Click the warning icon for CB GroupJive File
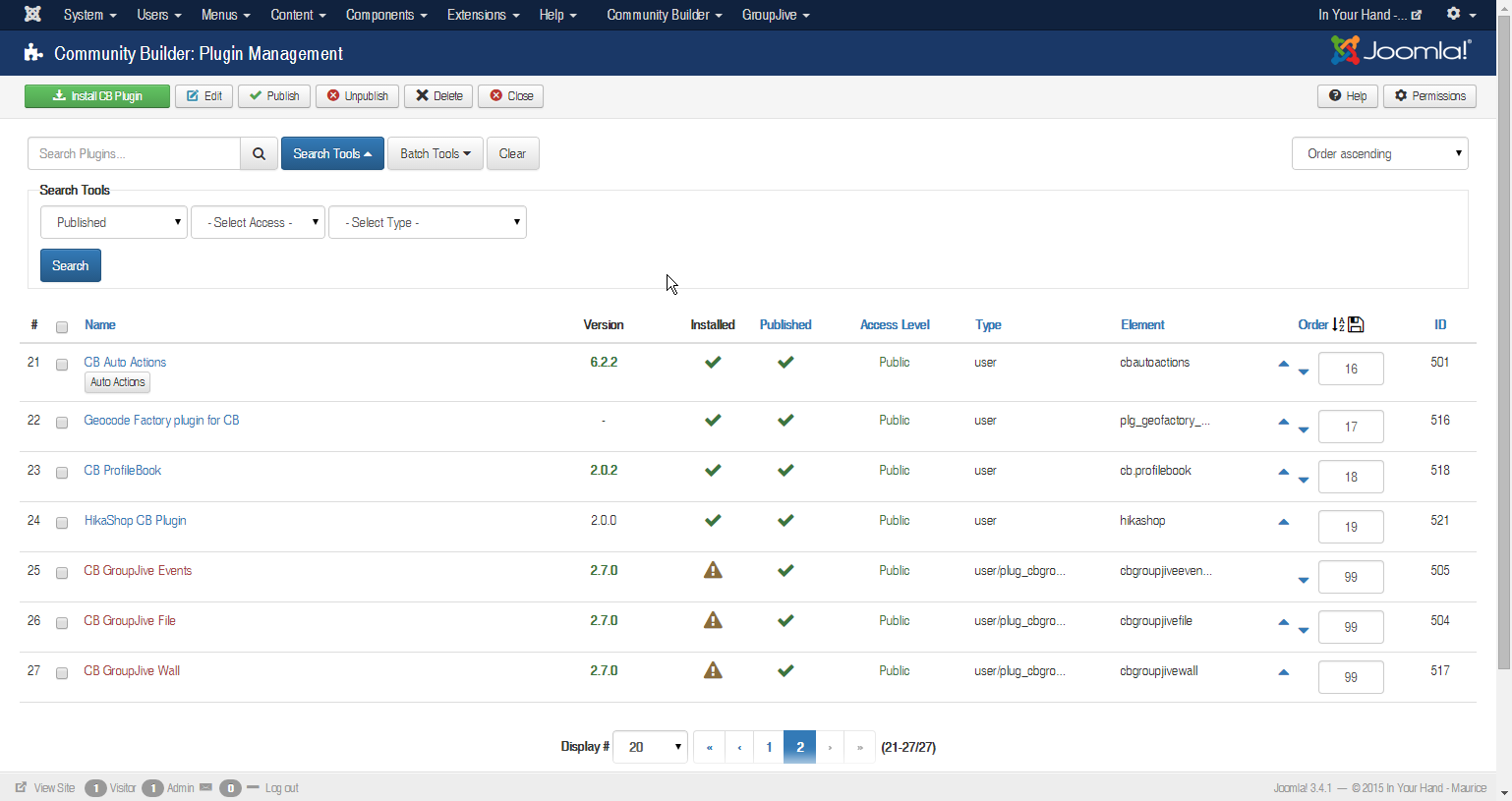Screen dimensions: 1512x801 (x=713, y=620)
